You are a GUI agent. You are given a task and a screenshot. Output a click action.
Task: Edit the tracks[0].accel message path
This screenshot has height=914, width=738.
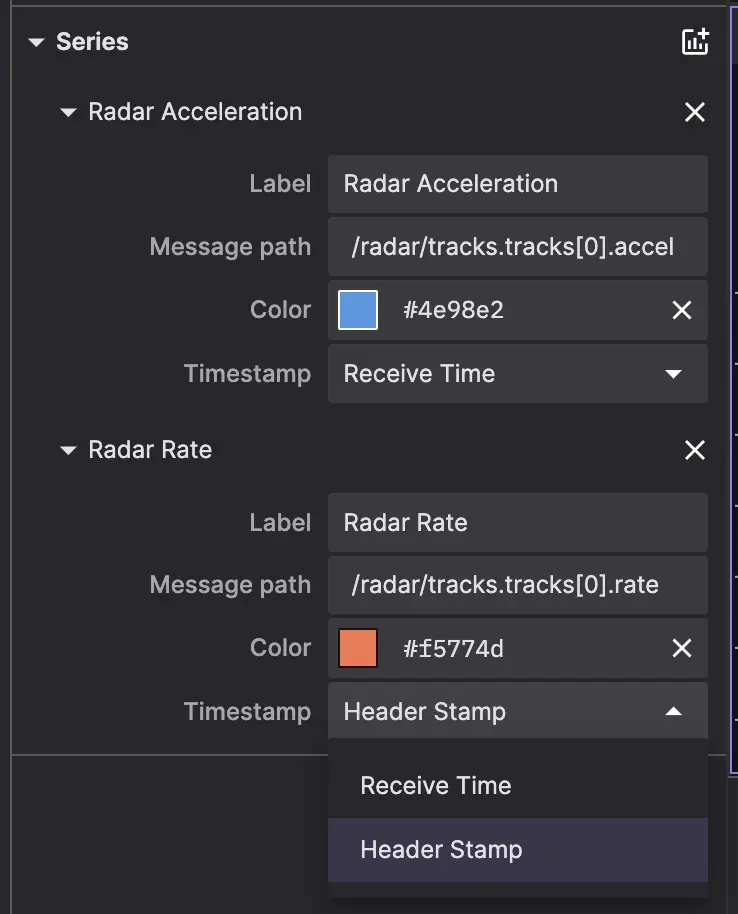516,247
